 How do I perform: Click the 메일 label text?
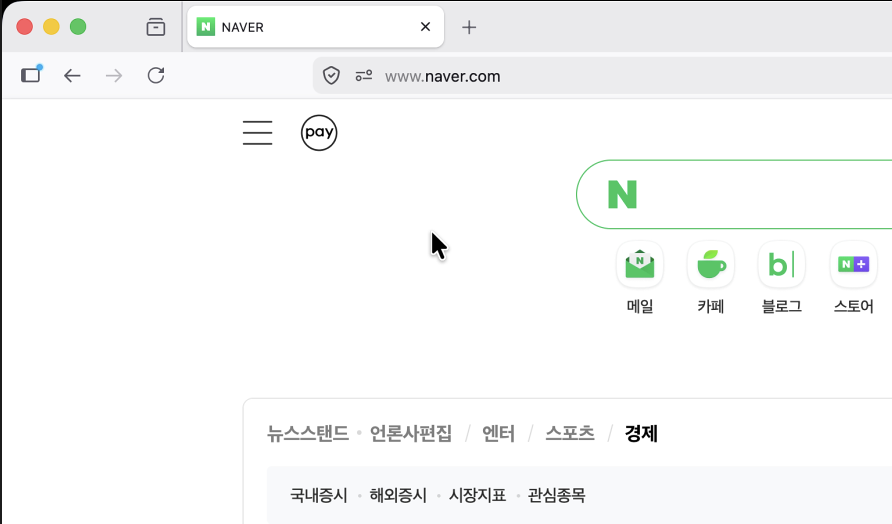(639, 306)
